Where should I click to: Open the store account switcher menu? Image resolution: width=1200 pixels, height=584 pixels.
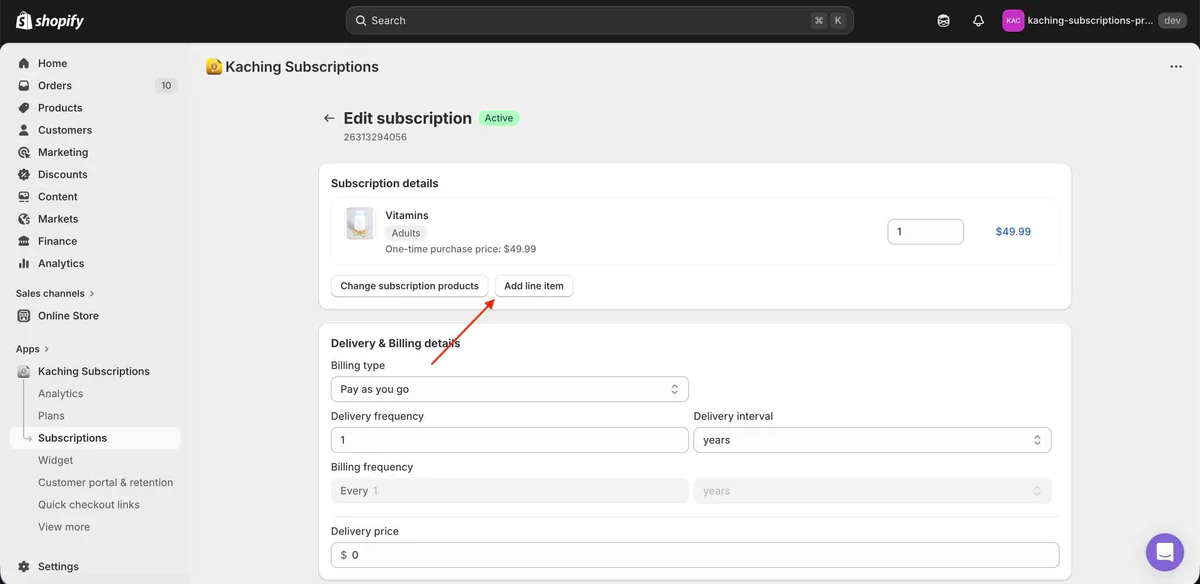(x=1094, y=20)
